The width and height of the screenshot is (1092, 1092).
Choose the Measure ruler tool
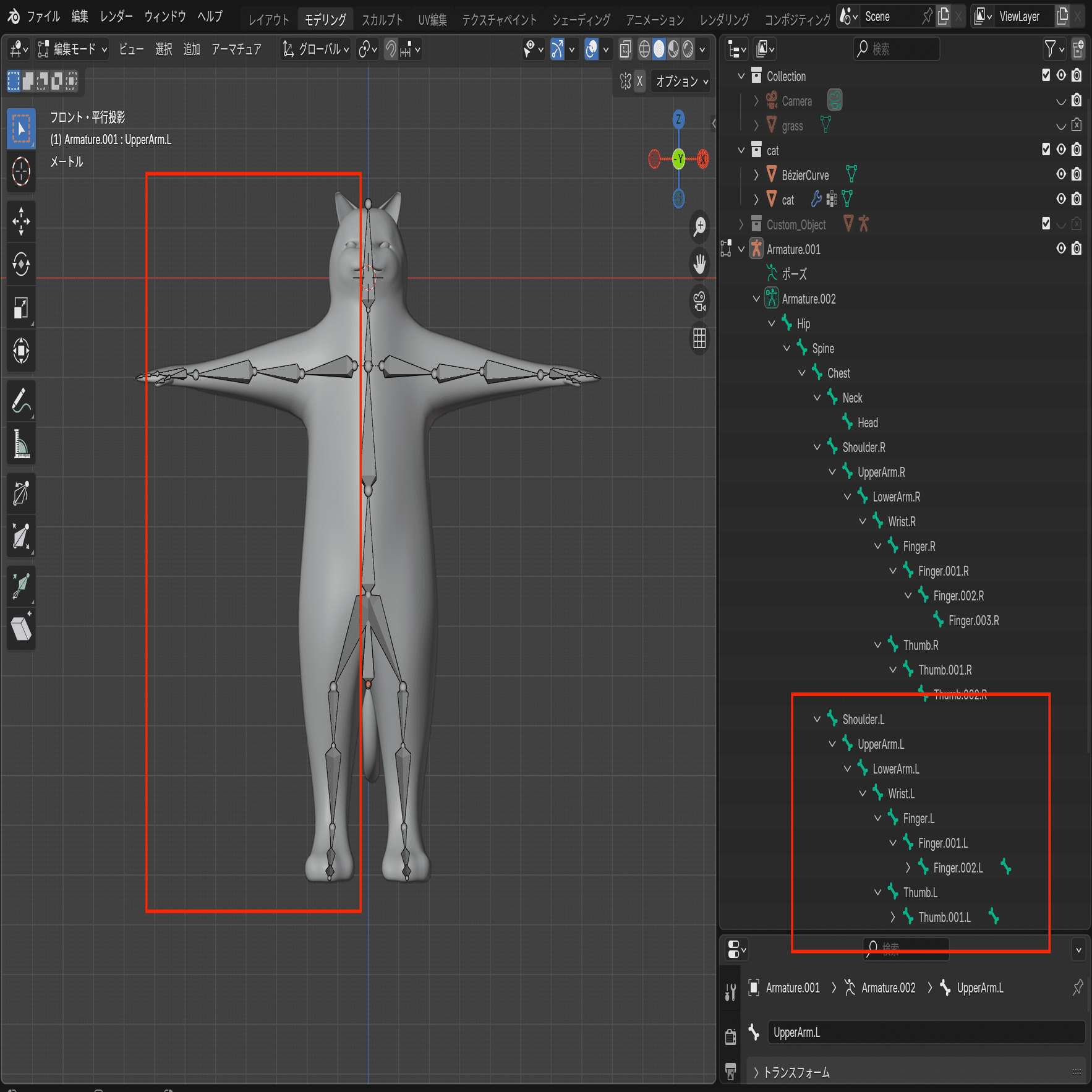click(21, 444)
